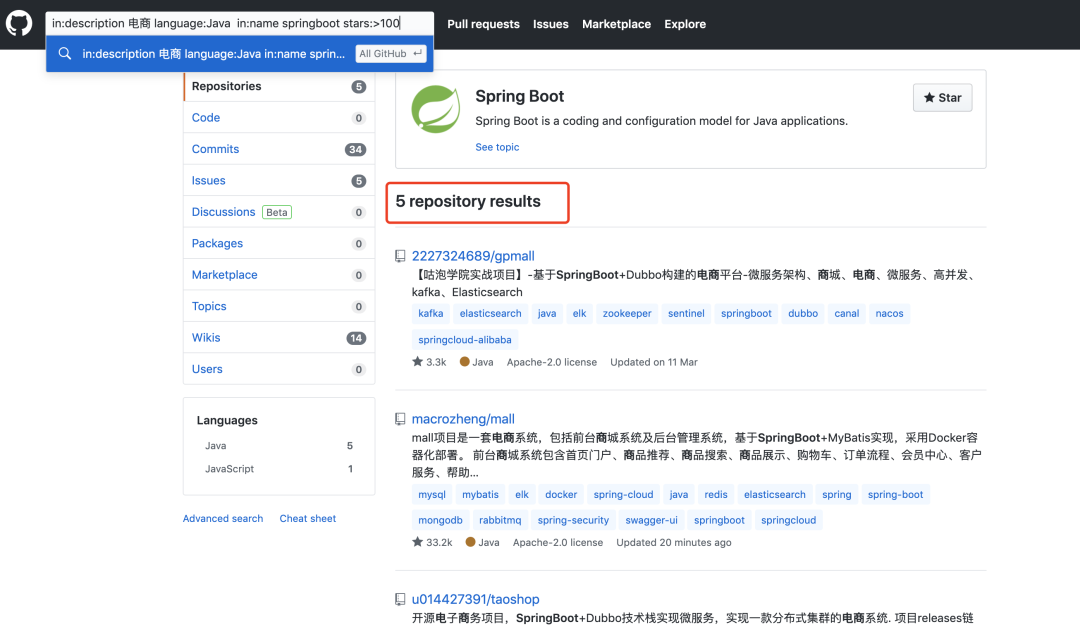The width and height of the screenshot is (1080, 627).
Task: Click the repo icon beside 2227324689/gpmall
Action: [x=400, y=256]
